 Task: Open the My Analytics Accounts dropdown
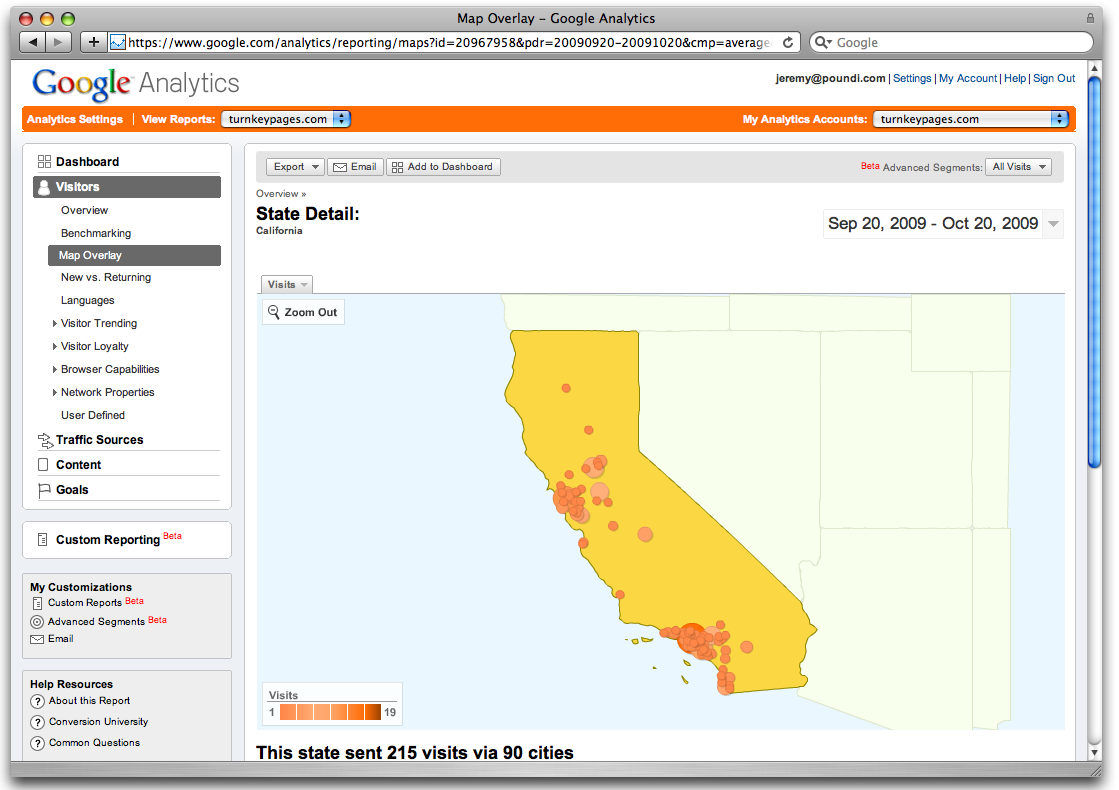click(x=971, y=119)
